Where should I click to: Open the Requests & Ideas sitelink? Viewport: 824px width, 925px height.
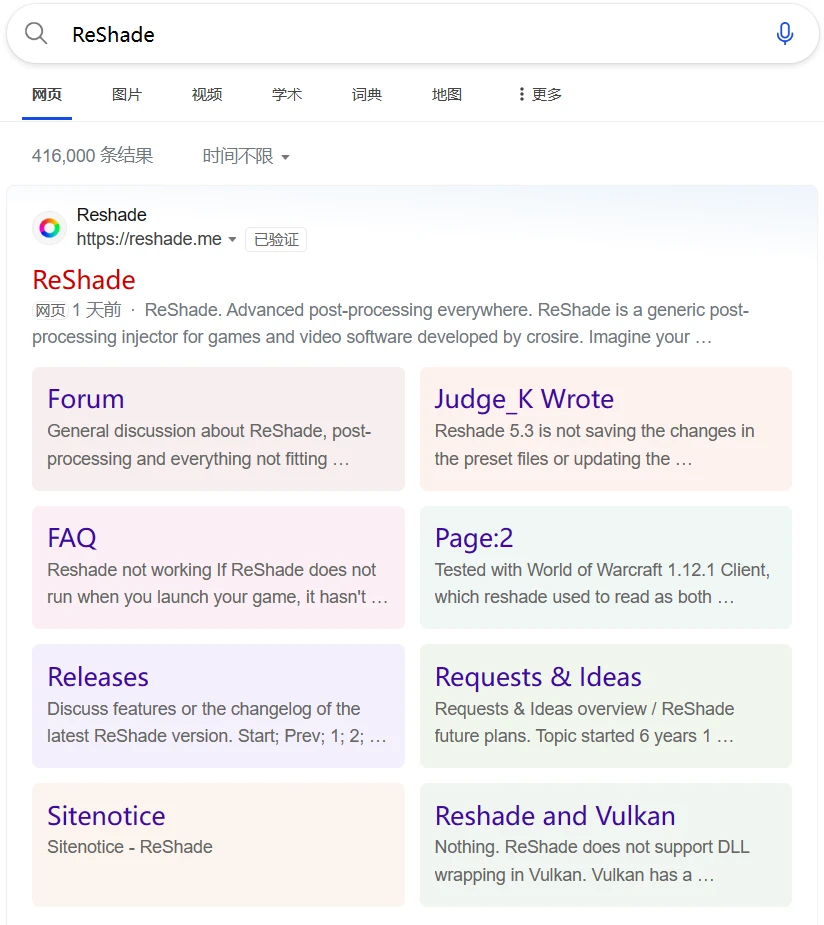(538, 677)
